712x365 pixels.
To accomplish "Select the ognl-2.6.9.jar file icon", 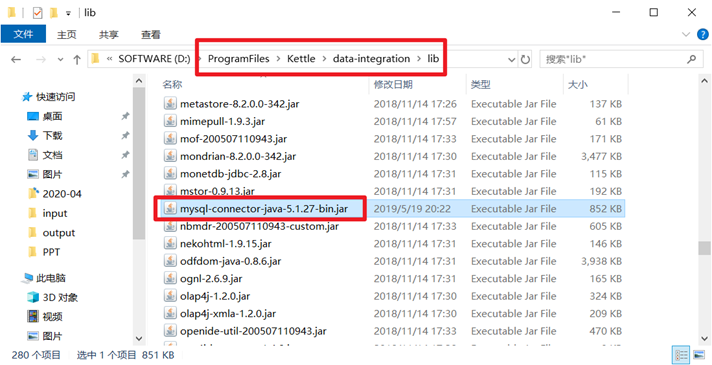I will (x=170, y=279).
